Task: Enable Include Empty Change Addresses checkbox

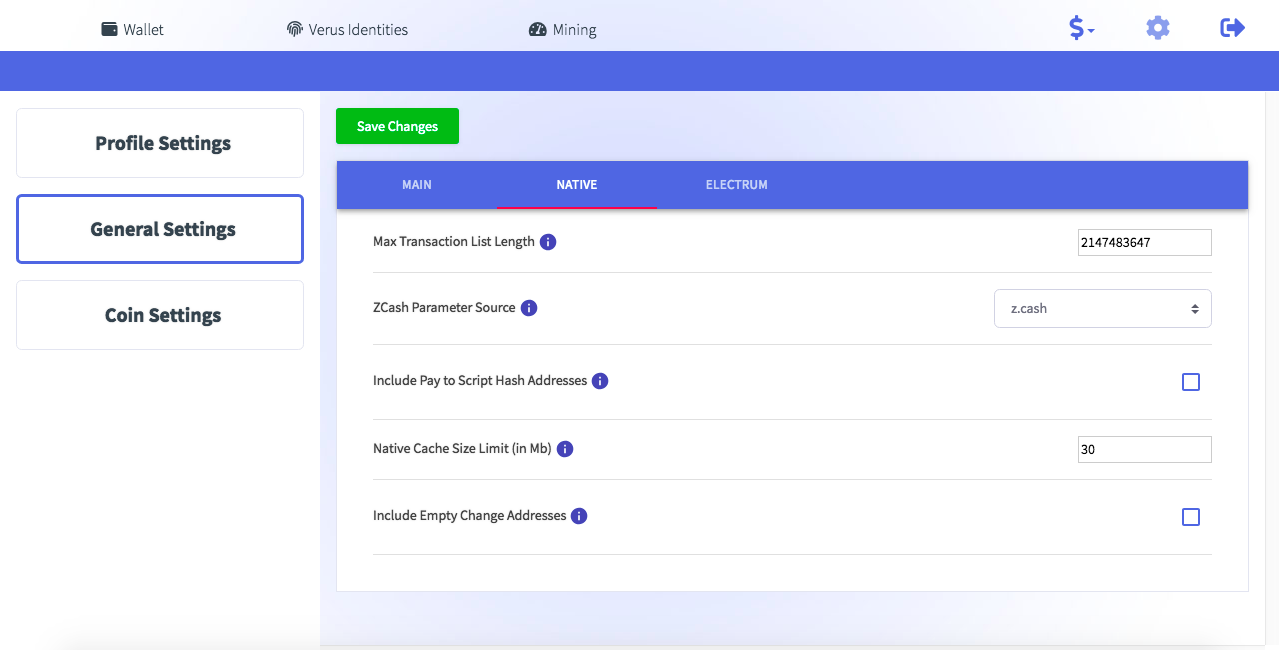Action: [x=1191, y=517]
